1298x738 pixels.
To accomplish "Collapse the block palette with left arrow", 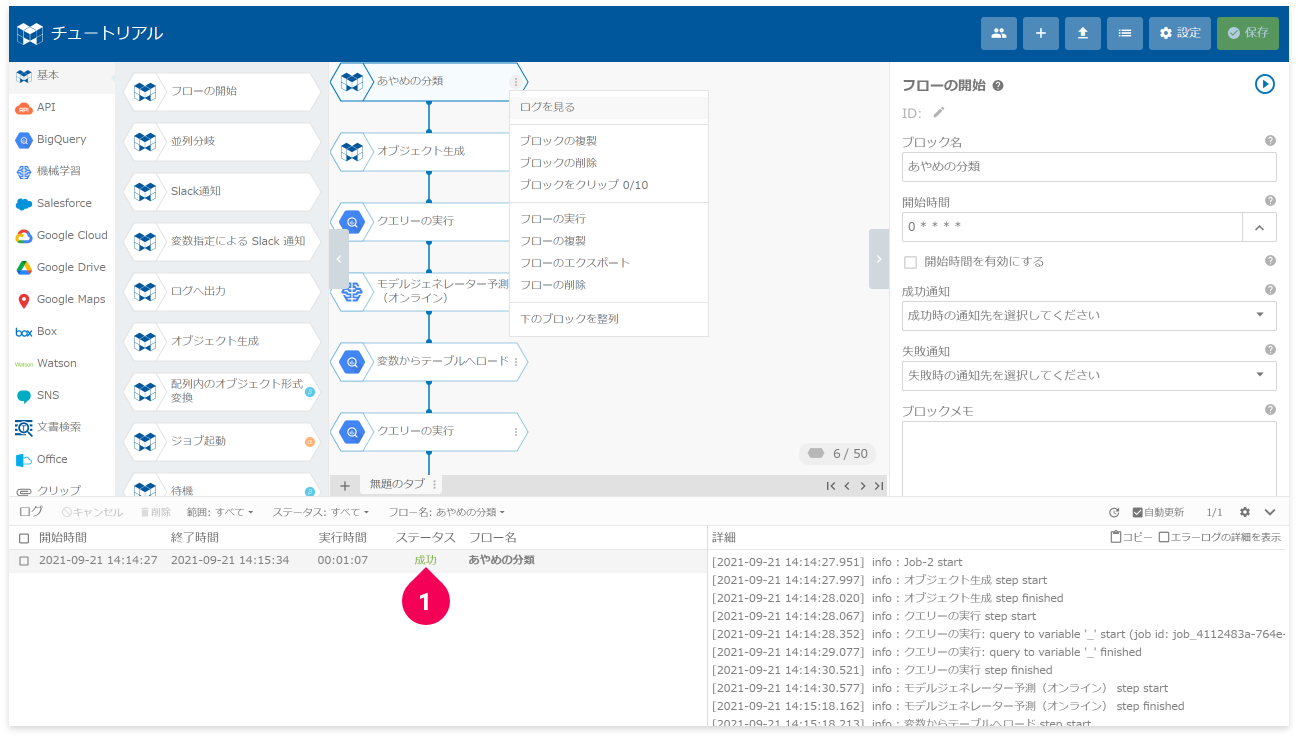I will (x=339, y=259).
